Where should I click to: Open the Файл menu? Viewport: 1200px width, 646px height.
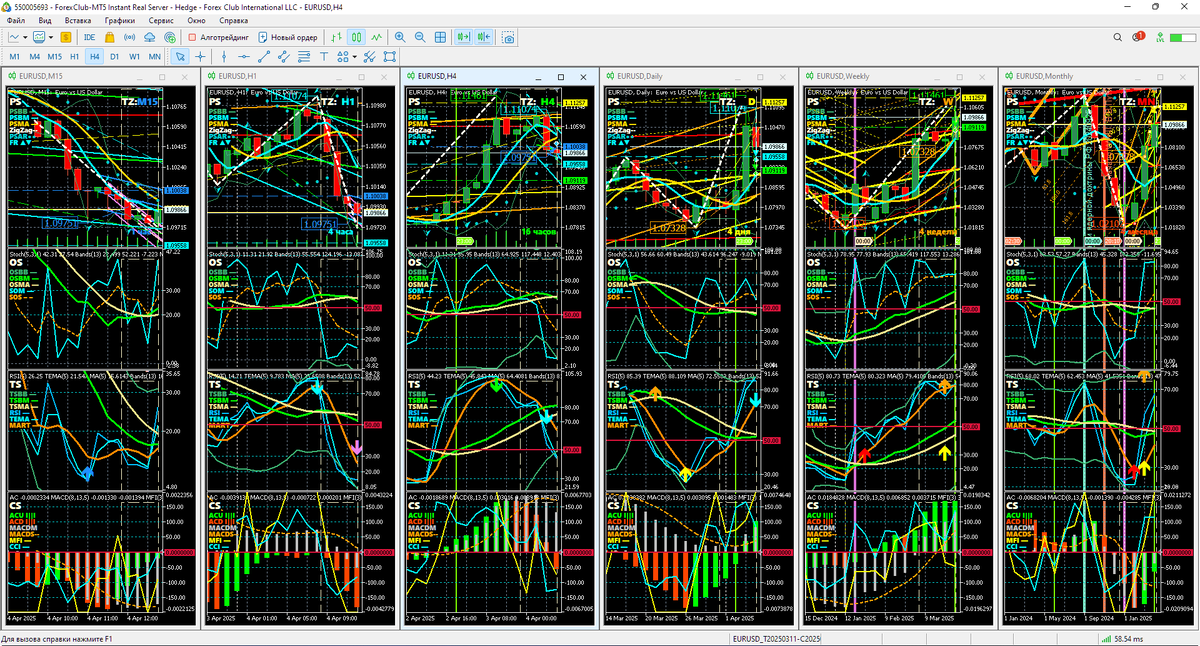coord(16,20)
